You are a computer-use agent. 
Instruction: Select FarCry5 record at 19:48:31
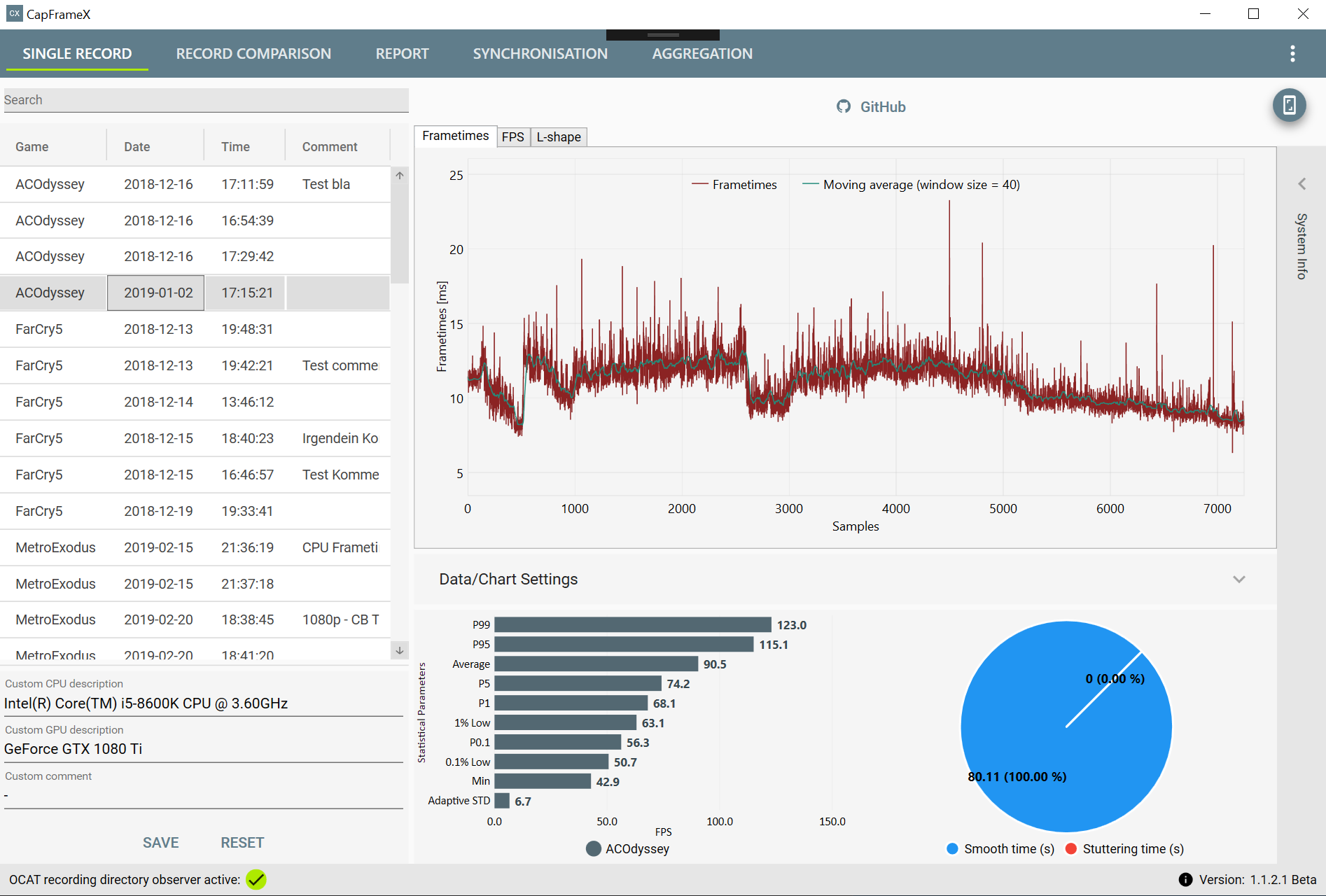coord(195,329)
